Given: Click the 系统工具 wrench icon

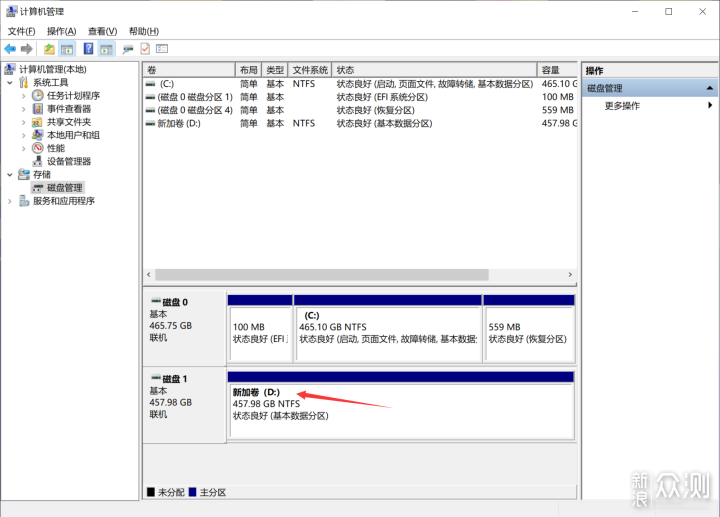Looking at the screenshot, I should 23,83.
